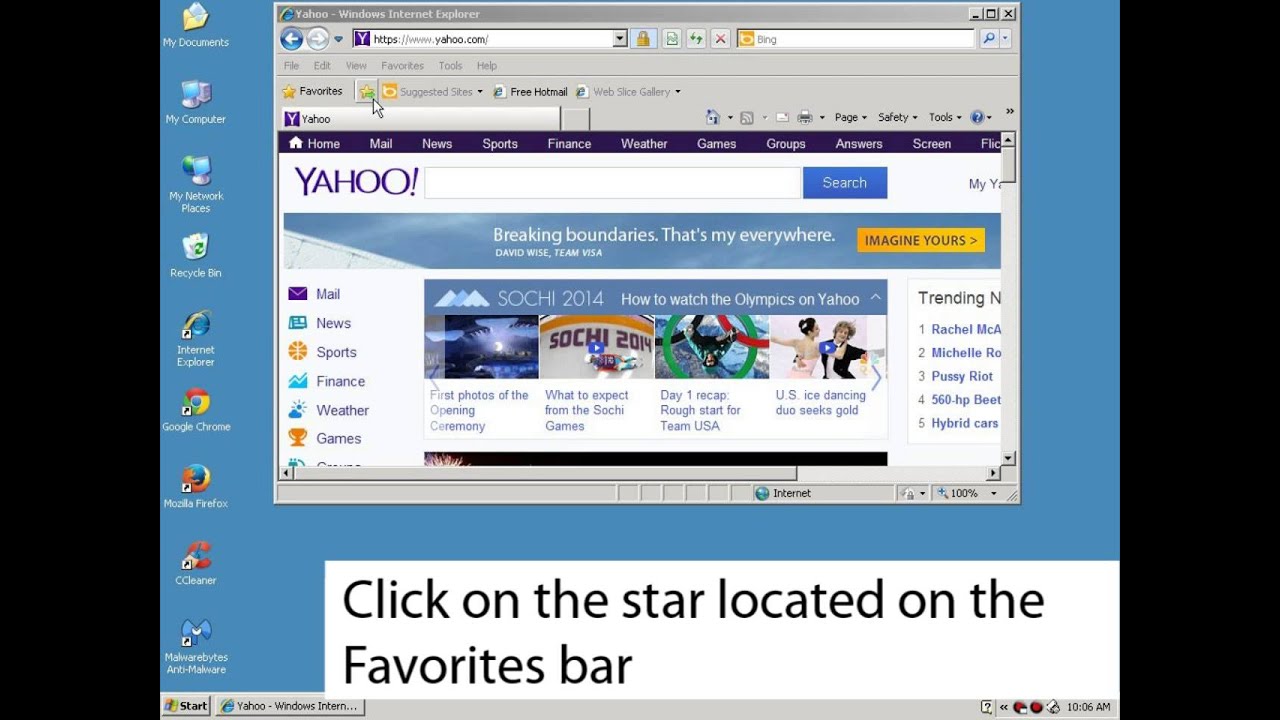Click the Games trophy icon in sidebar

click(298, 438)
